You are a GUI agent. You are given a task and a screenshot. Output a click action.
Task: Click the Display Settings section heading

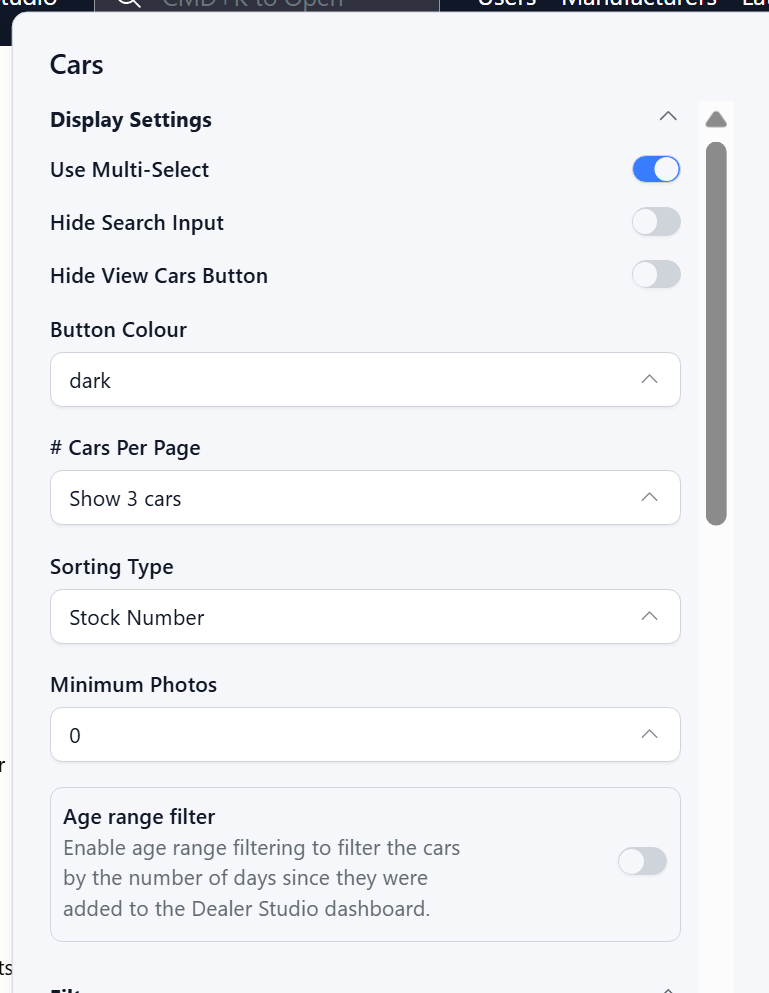coord(131,120)
